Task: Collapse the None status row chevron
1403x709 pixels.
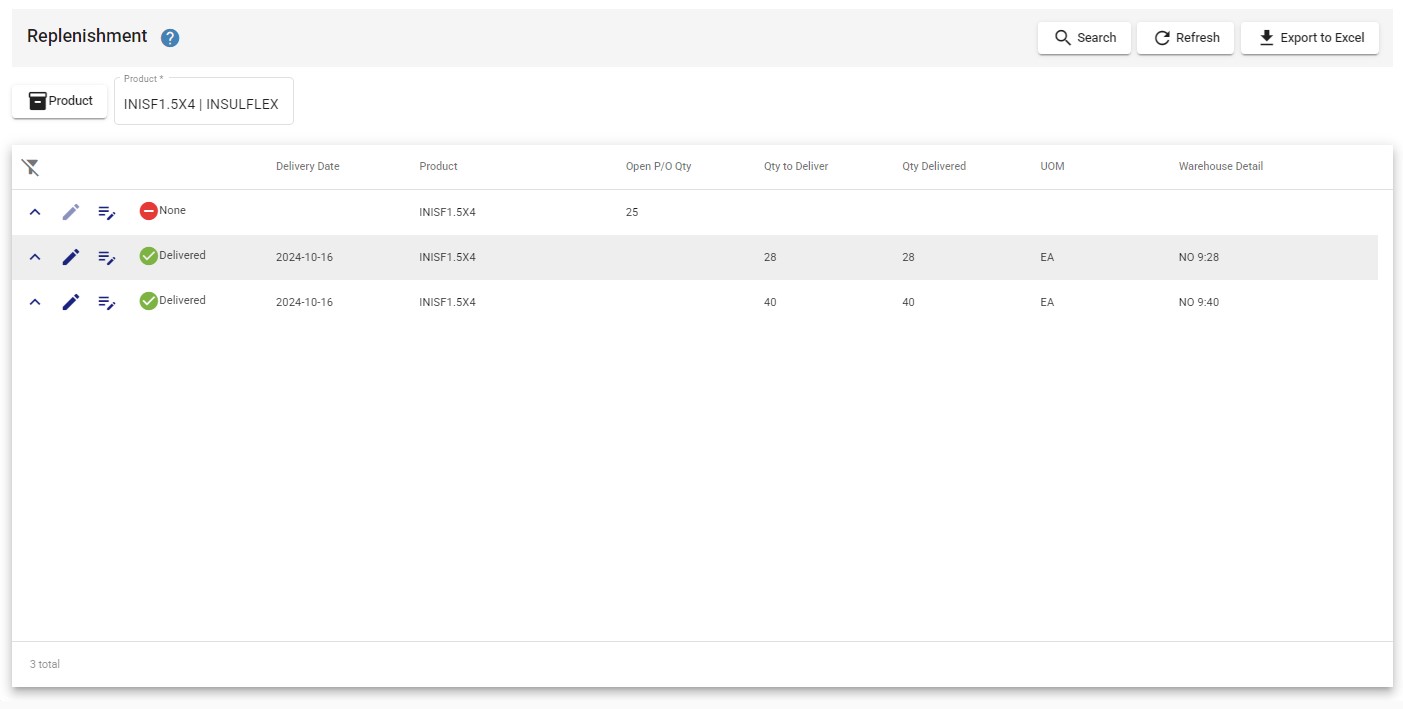Action: click(x=35, y=212)
